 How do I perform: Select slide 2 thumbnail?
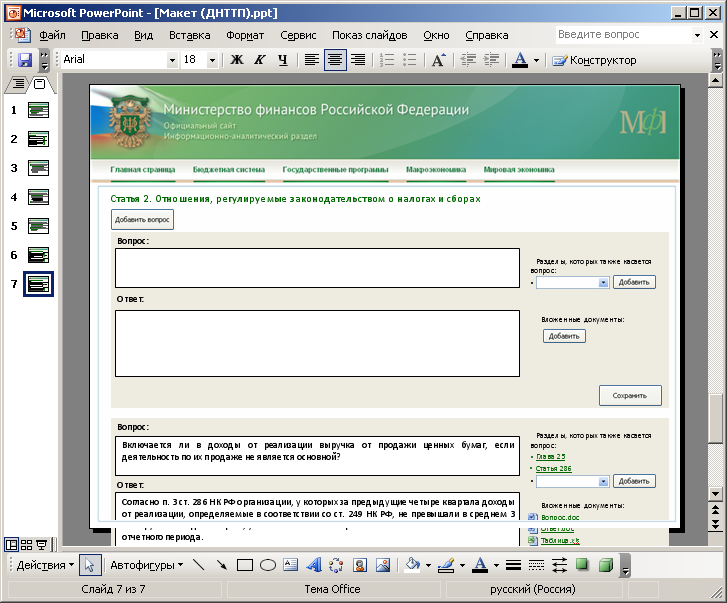[38, 139]
